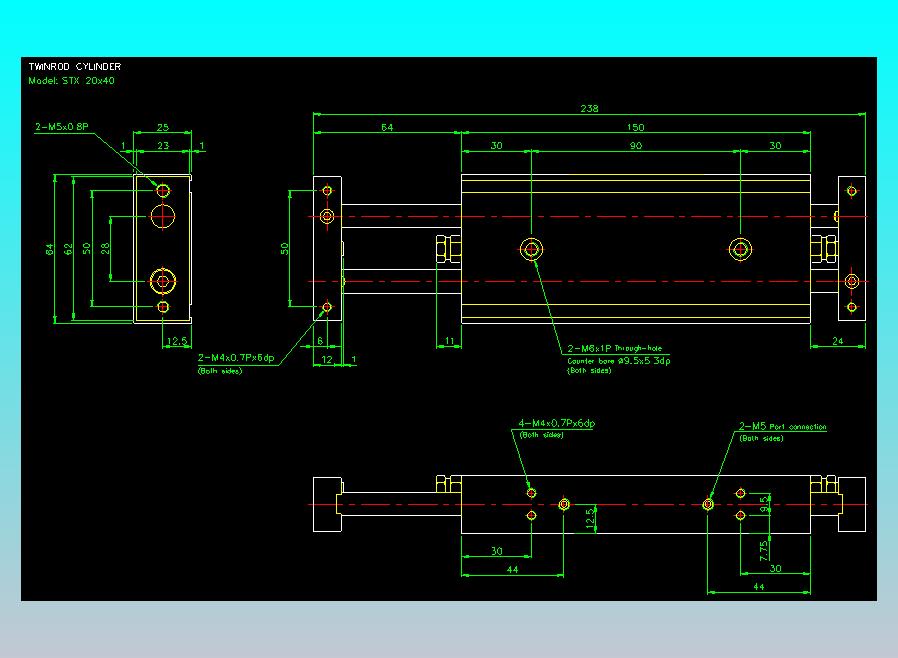This screenshot has height=658, width=898.
Task: Click the TWINROD CYLINDER title text
Action: [x=75, y=66]
